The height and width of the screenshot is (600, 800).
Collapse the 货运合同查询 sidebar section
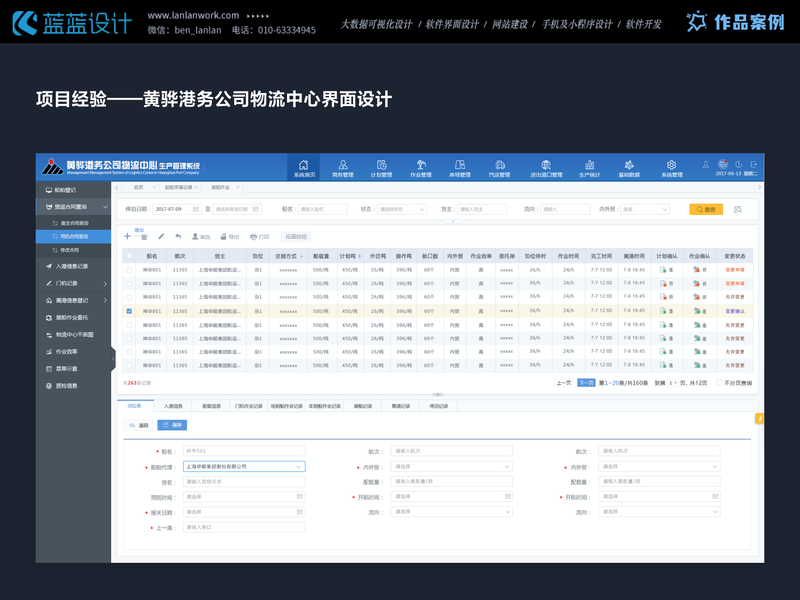tap(105, 207)
